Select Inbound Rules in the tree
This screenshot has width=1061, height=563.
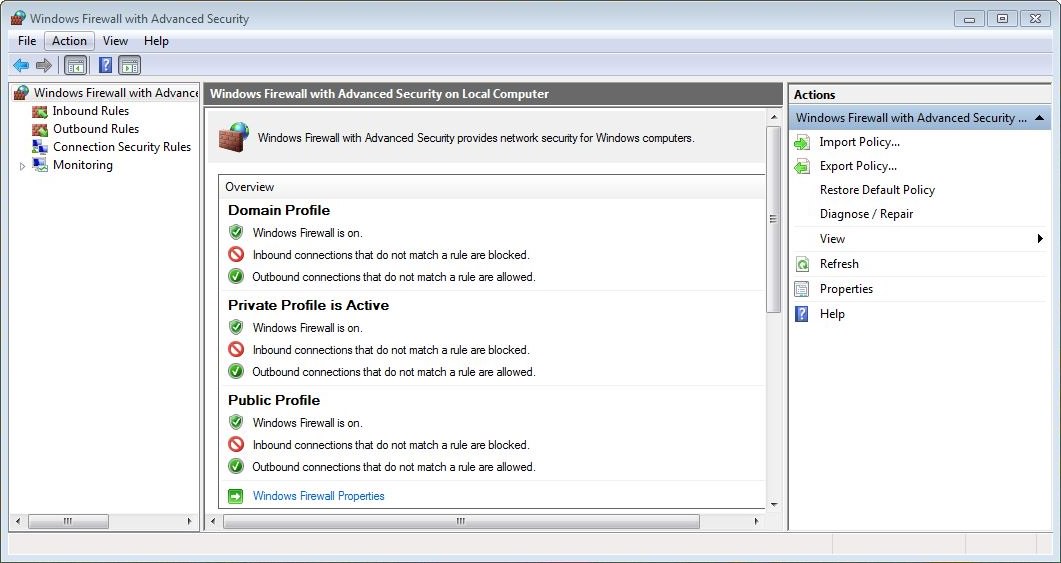(x=90, y=111)
